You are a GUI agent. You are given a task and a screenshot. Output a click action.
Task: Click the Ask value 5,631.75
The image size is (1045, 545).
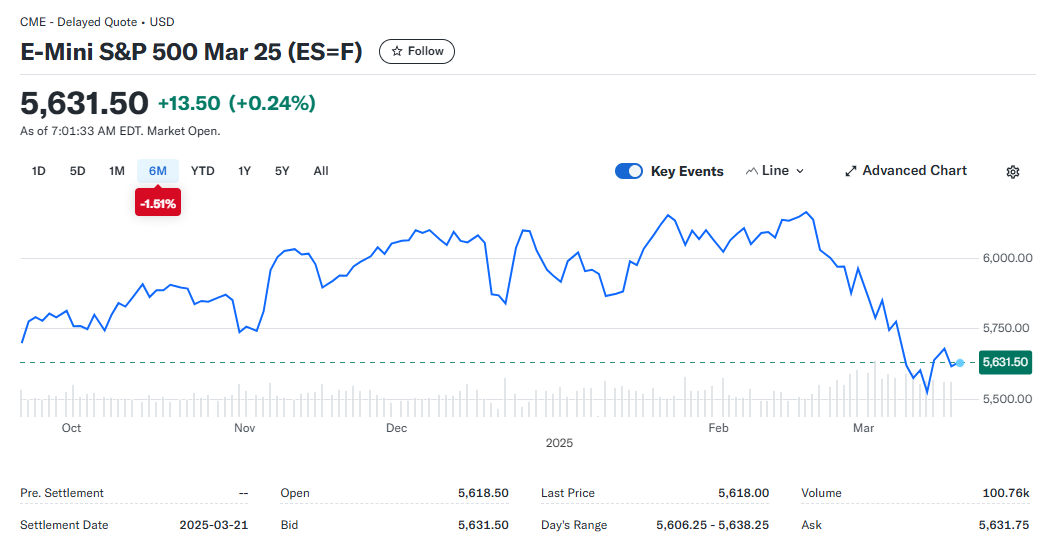(x=1004, y=525)
